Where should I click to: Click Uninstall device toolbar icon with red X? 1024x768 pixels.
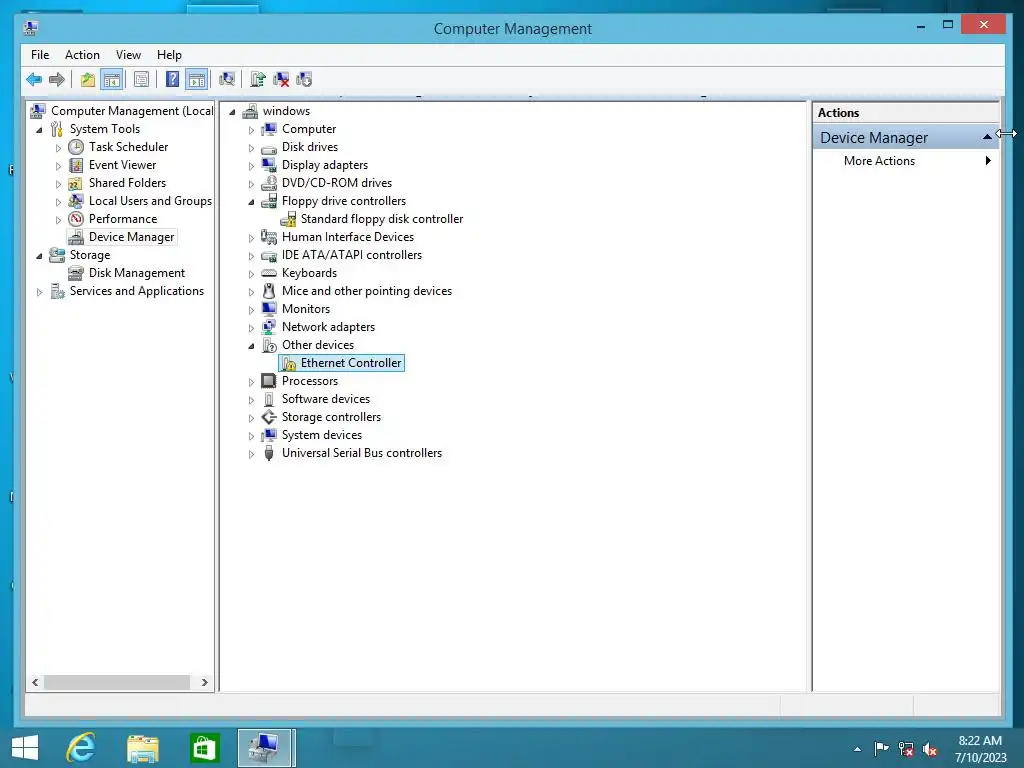pos(281,80)
